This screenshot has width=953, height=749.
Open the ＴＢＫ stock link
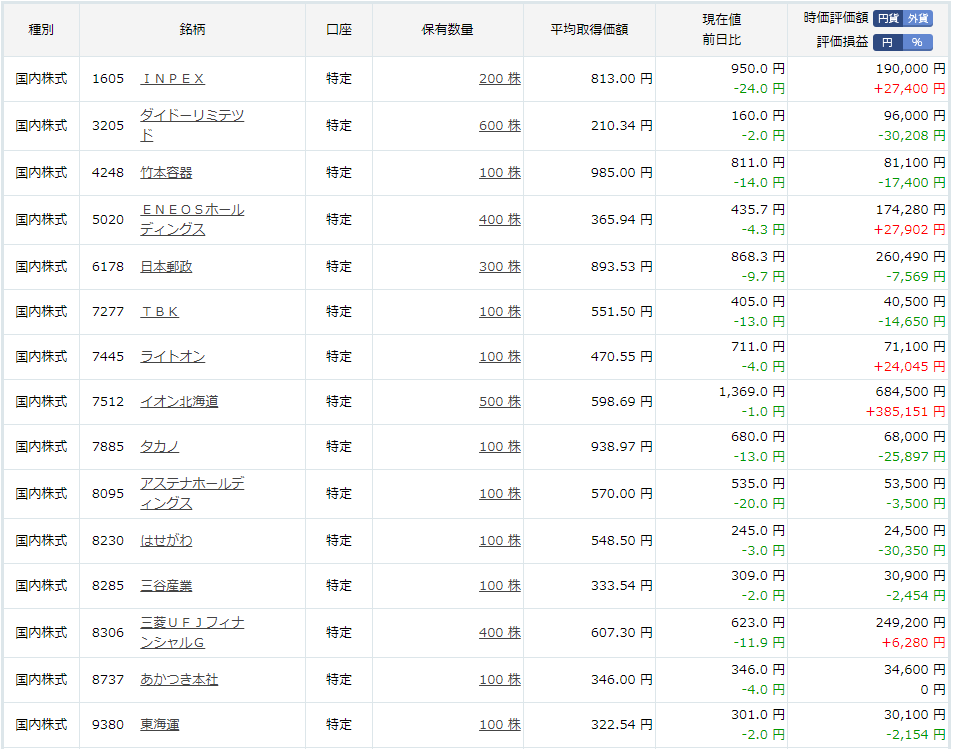pos(159,312)
